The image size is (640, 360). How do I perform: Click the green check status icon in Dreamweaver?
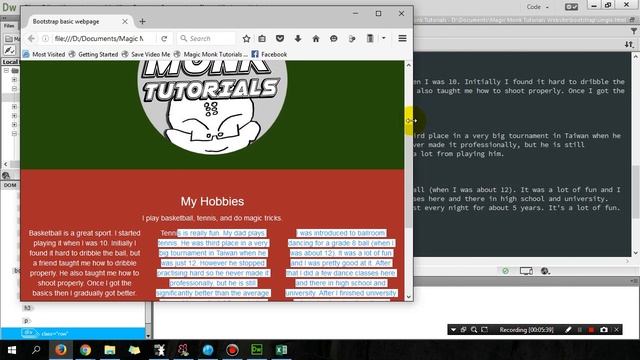pyautogui.click(x=505, y=271)
